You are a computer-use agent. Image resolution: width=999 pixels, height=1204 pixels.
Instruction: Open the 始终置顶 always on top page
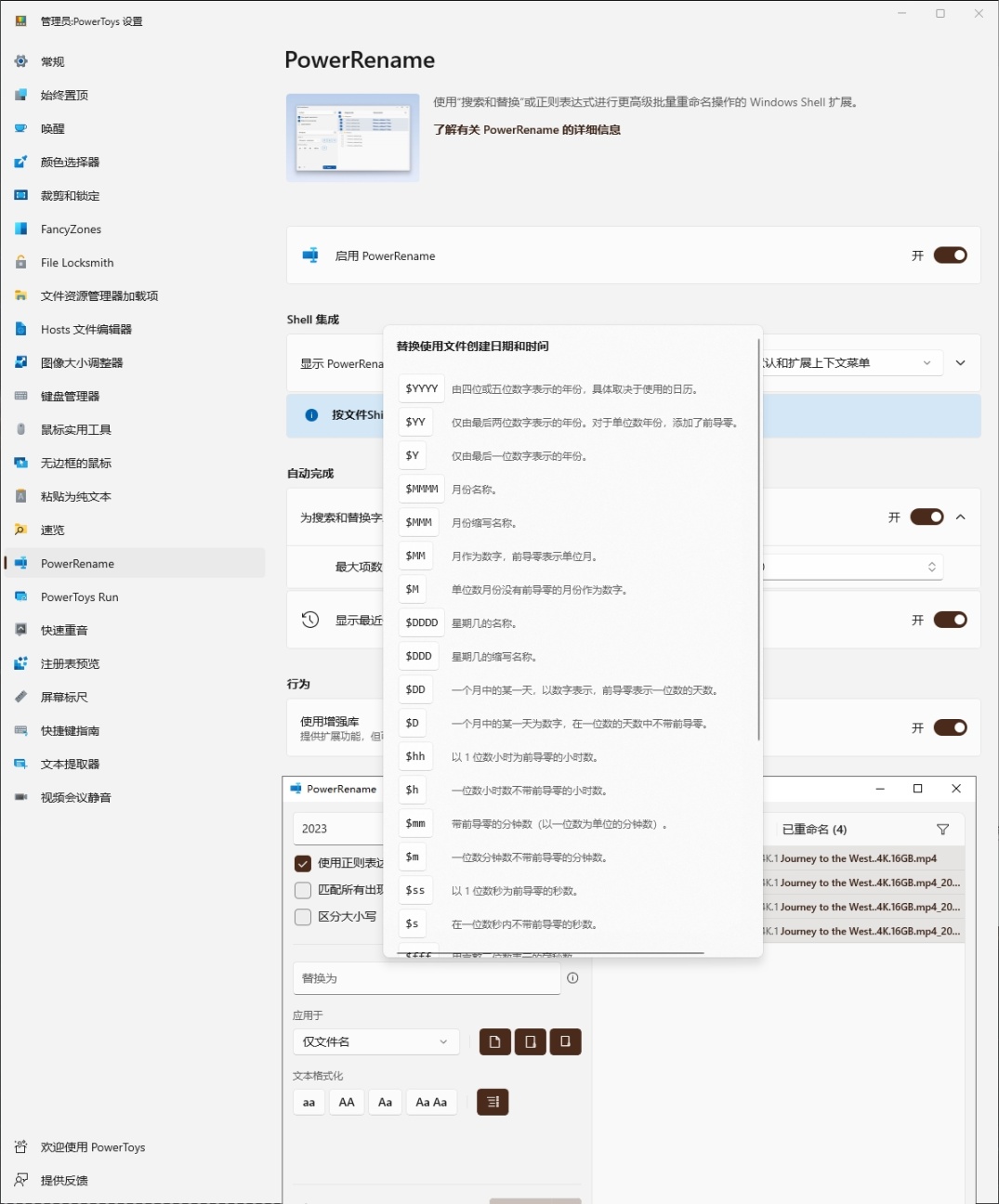click(134, 95)
